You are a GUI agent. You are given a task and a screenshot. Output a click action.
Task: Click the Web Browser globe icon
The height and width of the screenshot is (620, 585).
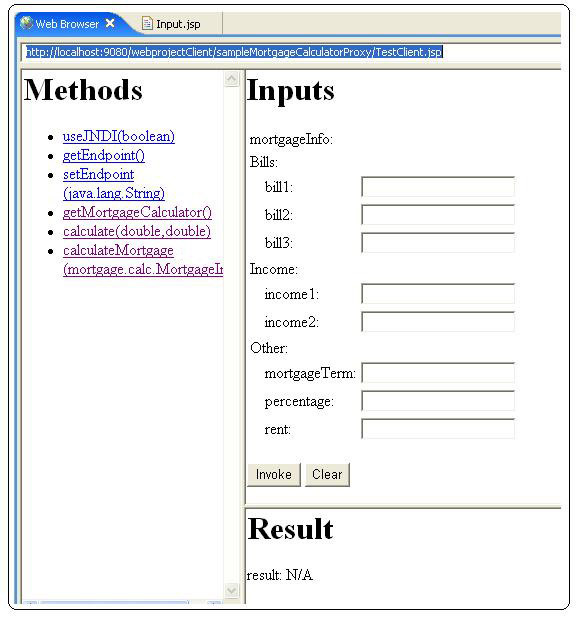click(x=27, y=23)
